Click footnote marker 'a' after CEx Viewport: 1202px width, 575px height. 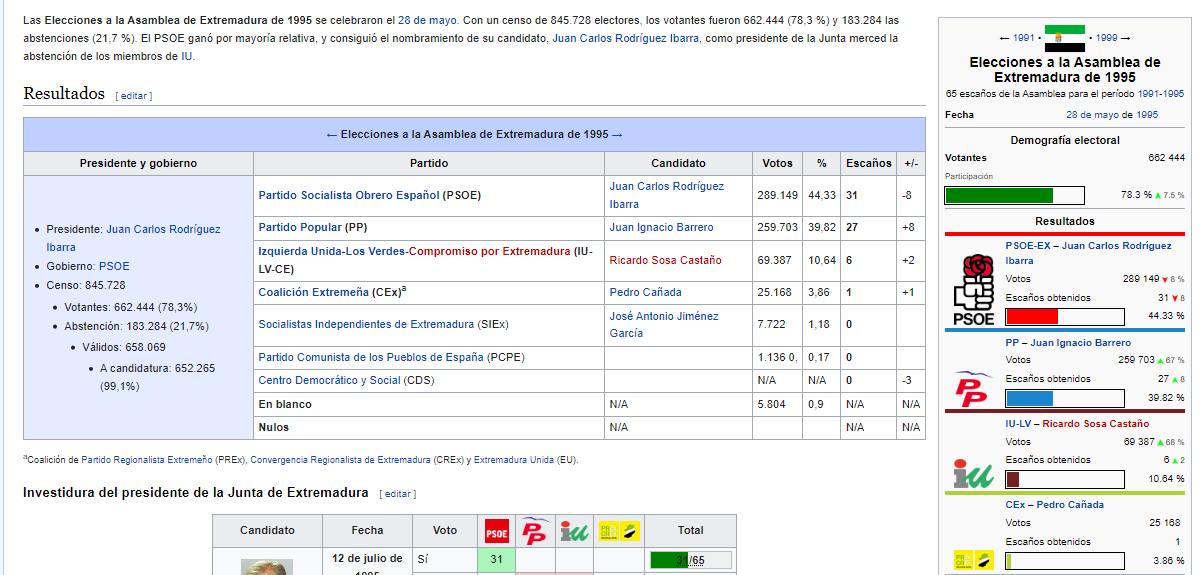coord(402,289)
